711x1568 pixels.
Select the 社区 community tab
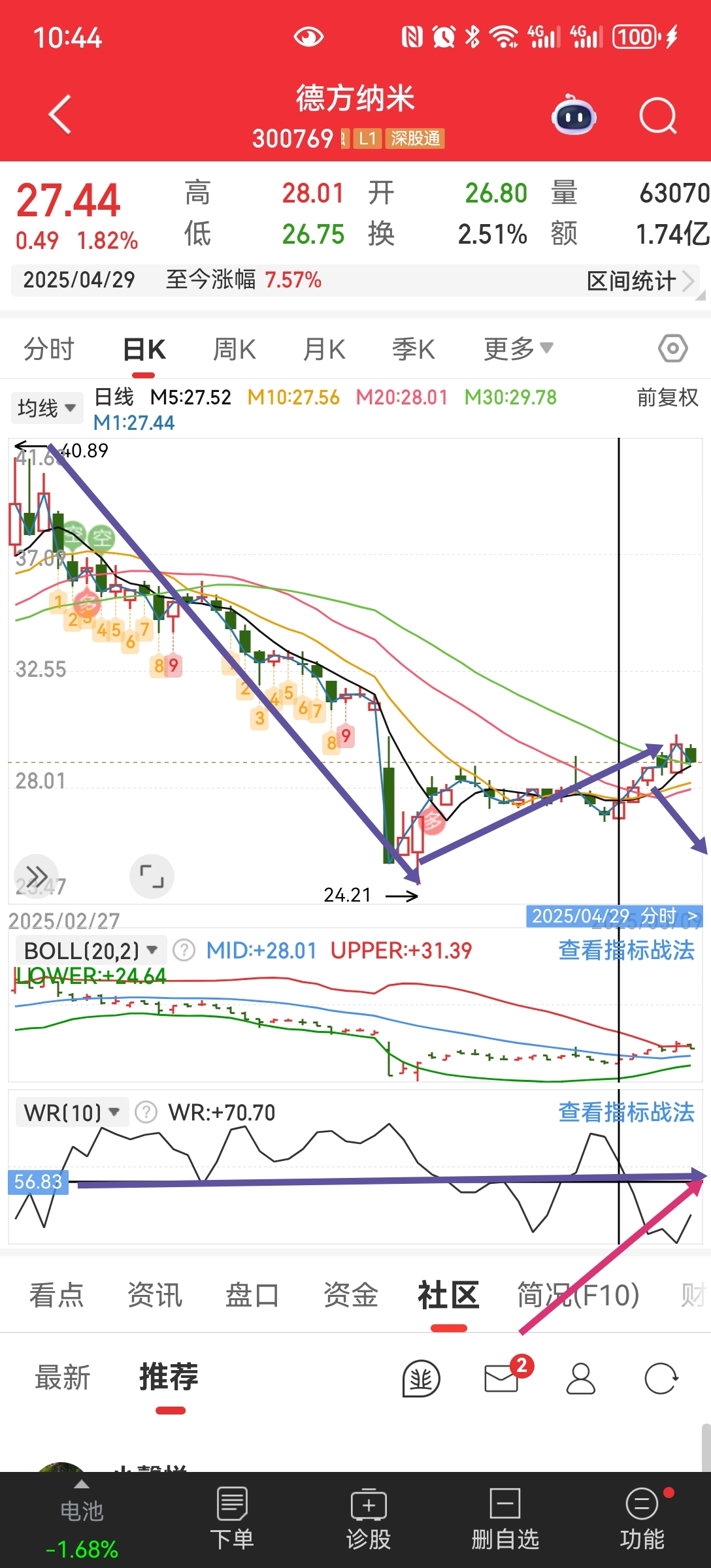click(448, 1295)
